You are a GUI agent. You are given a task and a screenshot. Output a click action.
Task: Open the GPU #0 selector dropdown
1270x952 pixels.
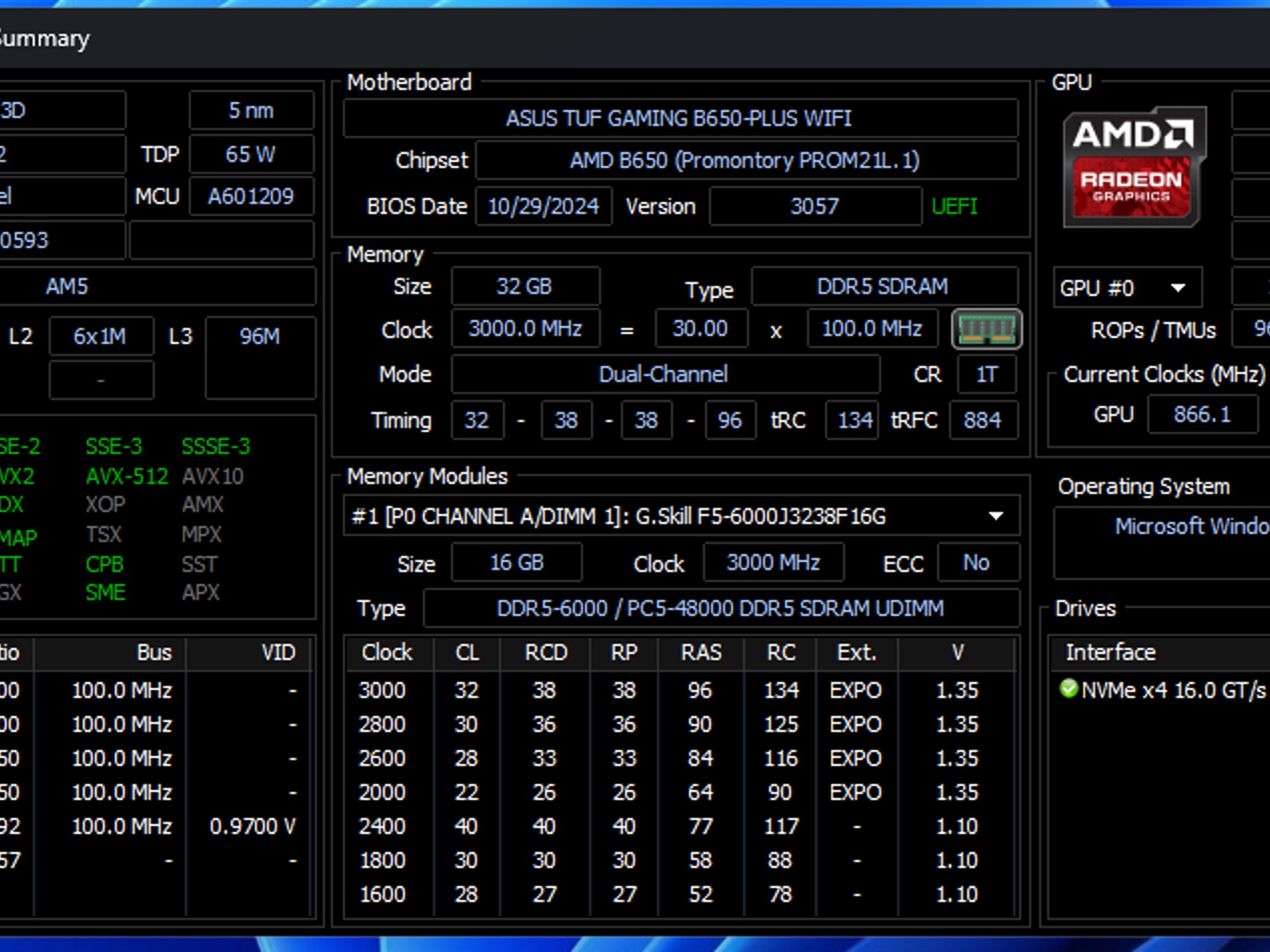tap(1127, 288)
